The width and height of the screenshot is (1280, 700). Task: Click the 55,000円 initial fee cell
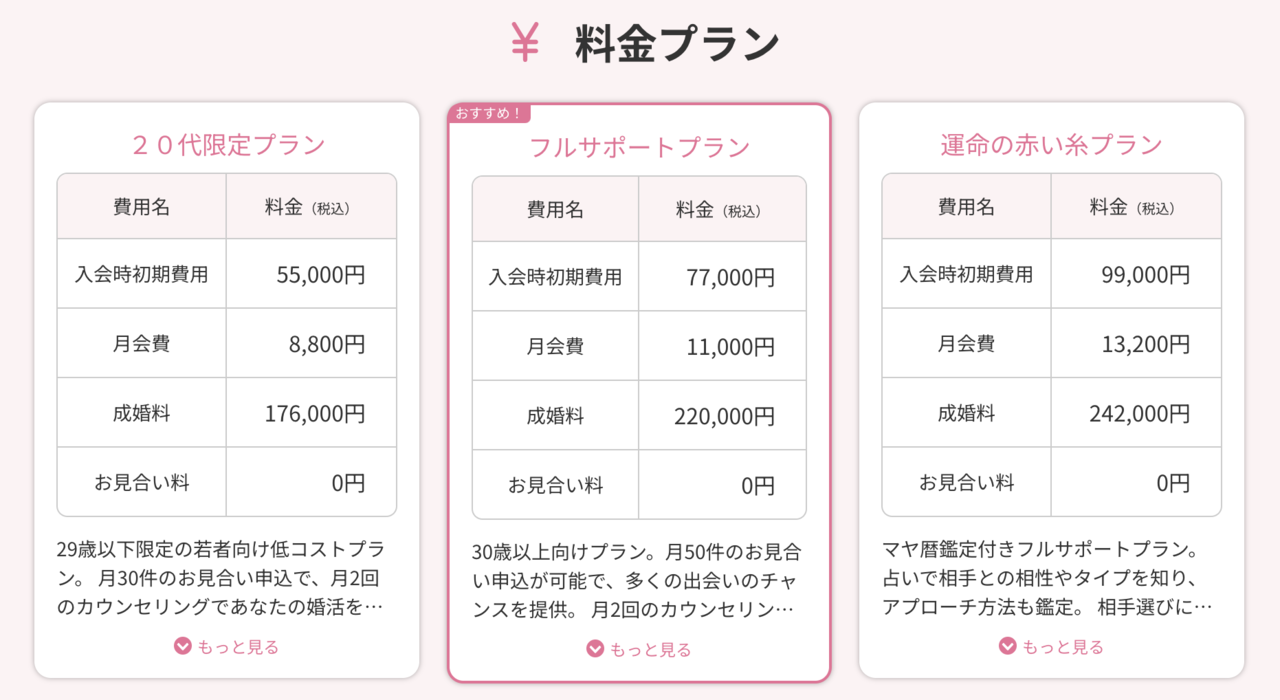point(311,274)
